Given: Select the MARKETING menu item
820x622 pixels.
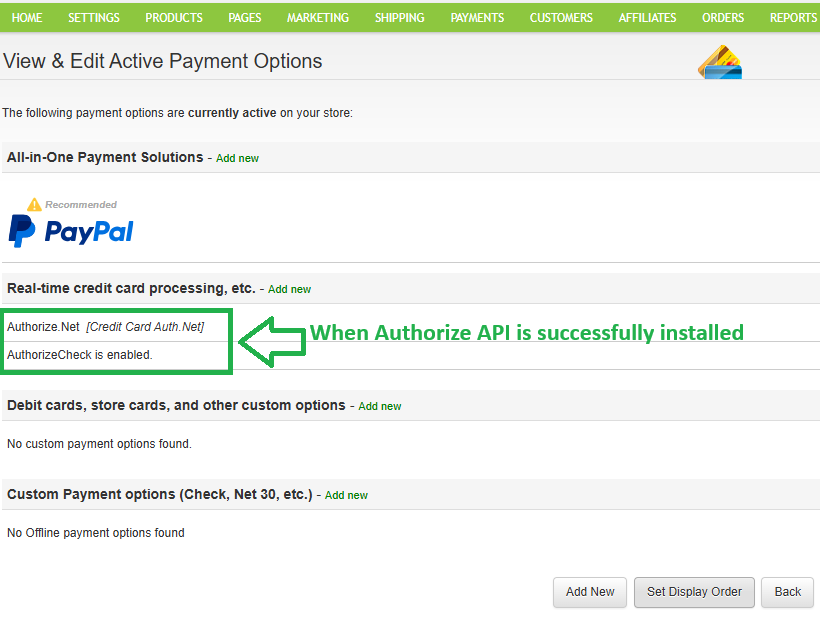Looking at the screenshot, I should (x=317, y=17).
